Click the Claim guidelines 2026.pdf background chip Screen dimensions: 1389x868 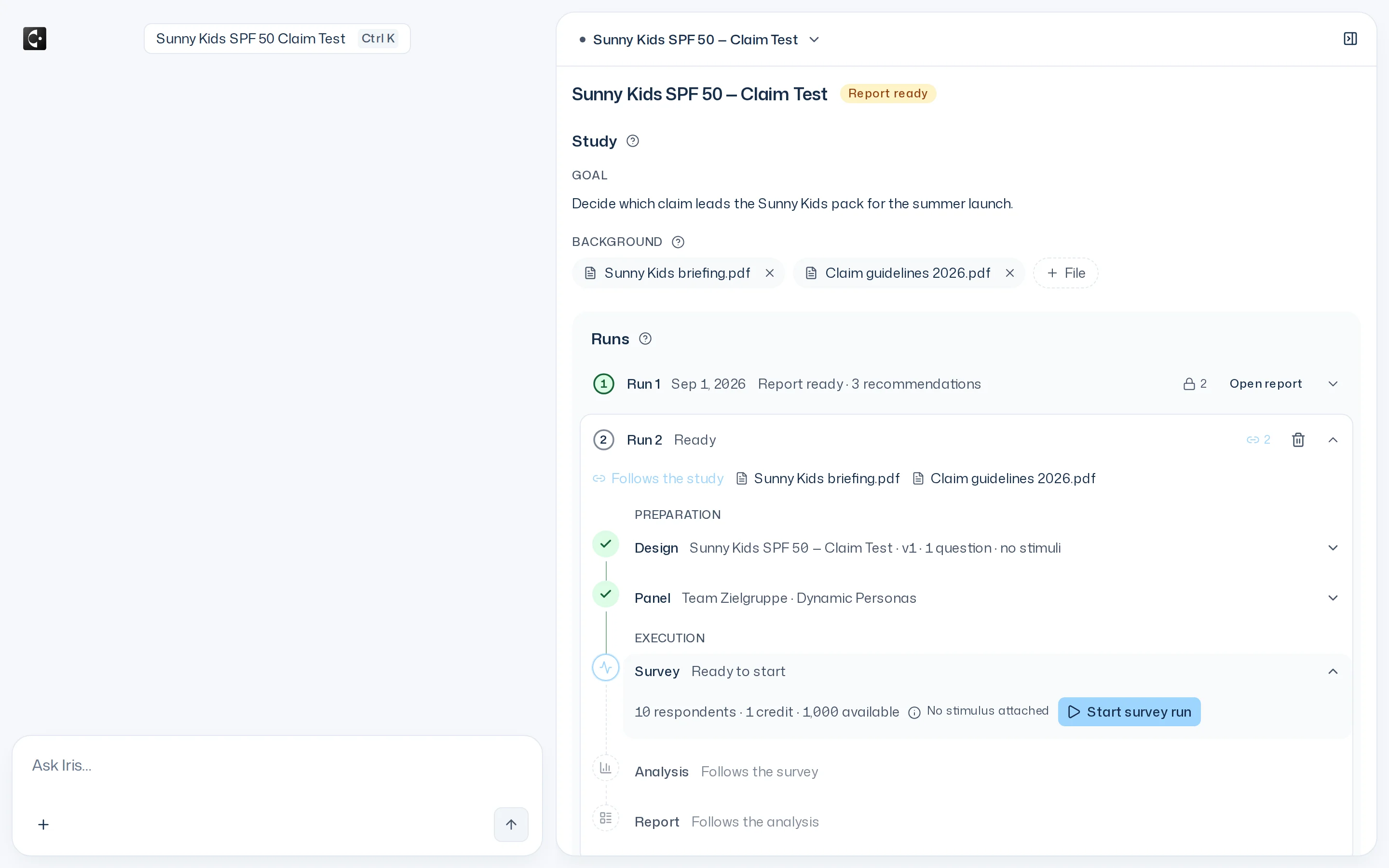coord(908,273)
